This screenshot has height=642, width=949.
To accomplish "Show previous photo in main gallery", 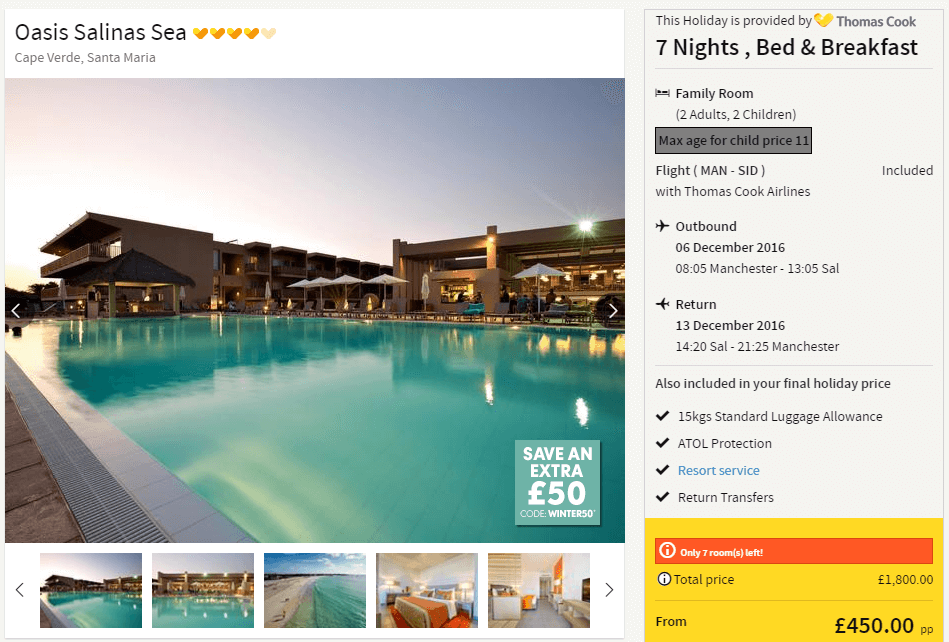I will click(x=16, y=311).
